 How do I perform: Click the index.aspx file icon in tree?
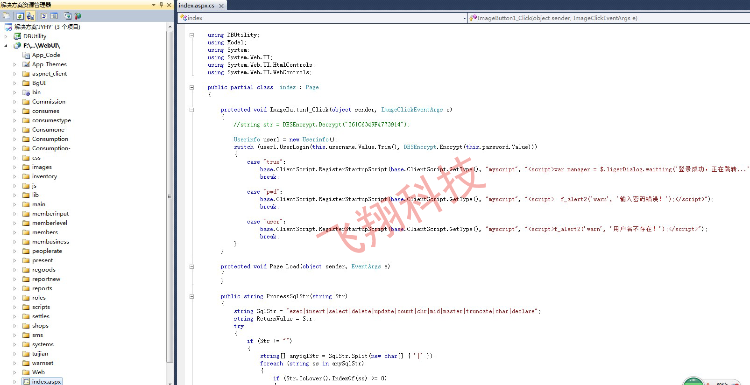(x=26, y=381)
